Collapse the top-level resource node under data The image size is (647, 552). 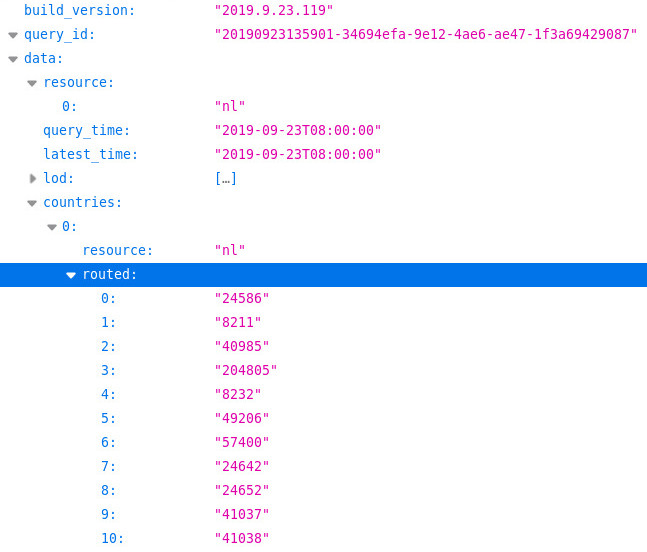click(x=32, y=83)
